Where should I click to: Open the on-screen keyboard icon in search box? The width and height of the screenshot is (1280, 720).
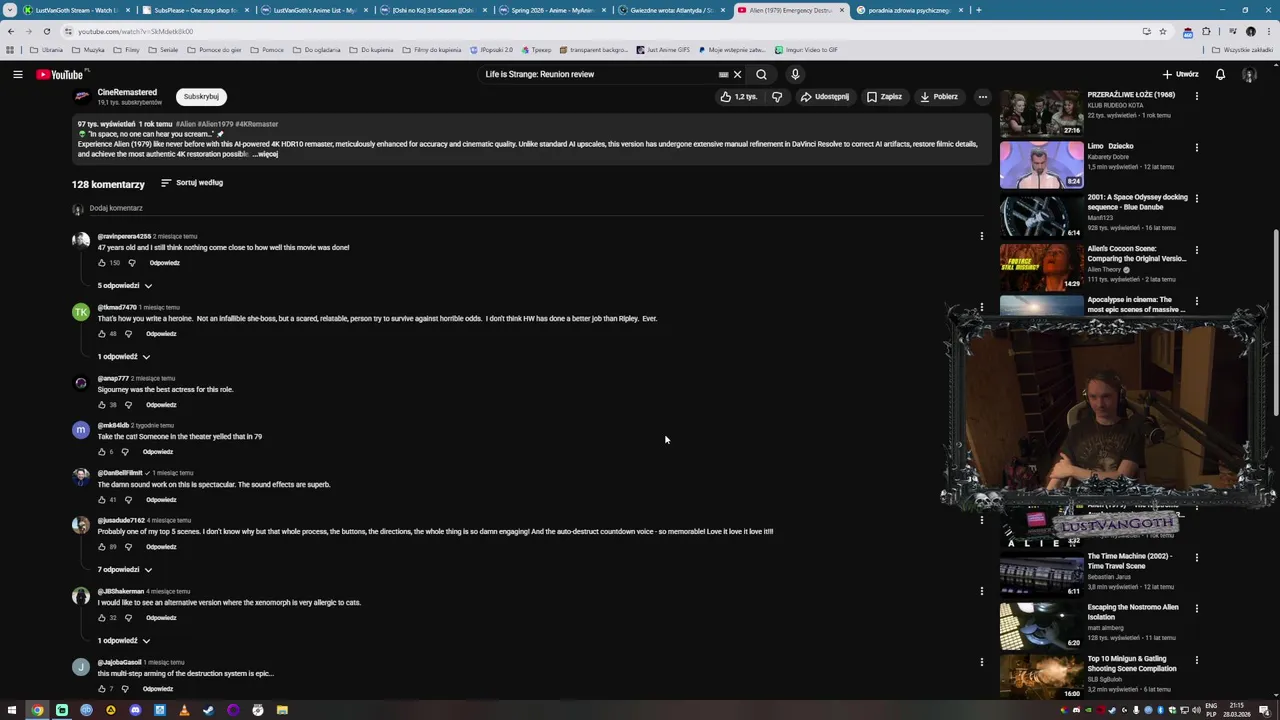[723, 74]
